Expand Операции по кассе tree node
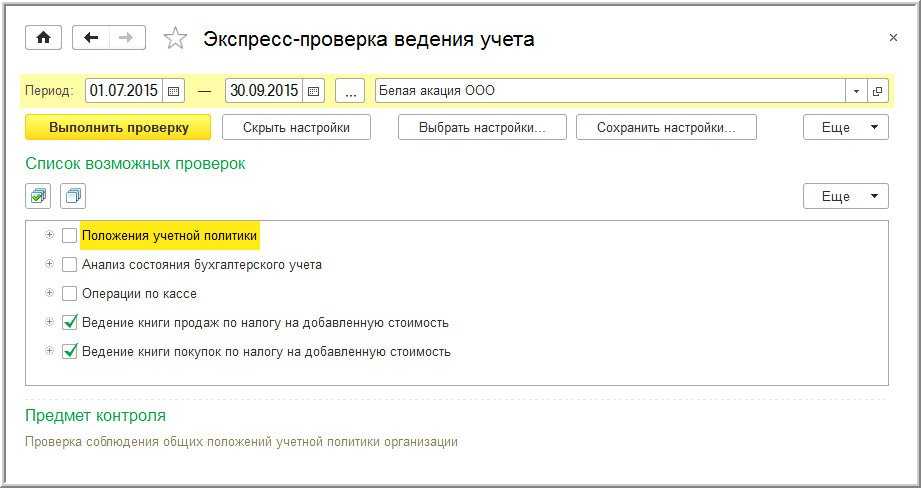 49,293
